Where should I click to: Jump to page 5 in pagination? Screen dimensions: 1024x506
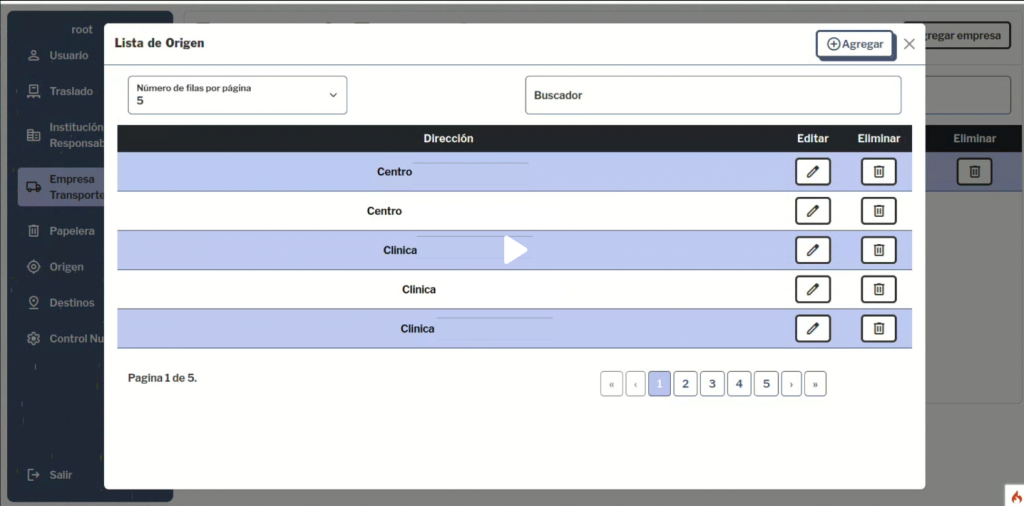coord(765,384)
